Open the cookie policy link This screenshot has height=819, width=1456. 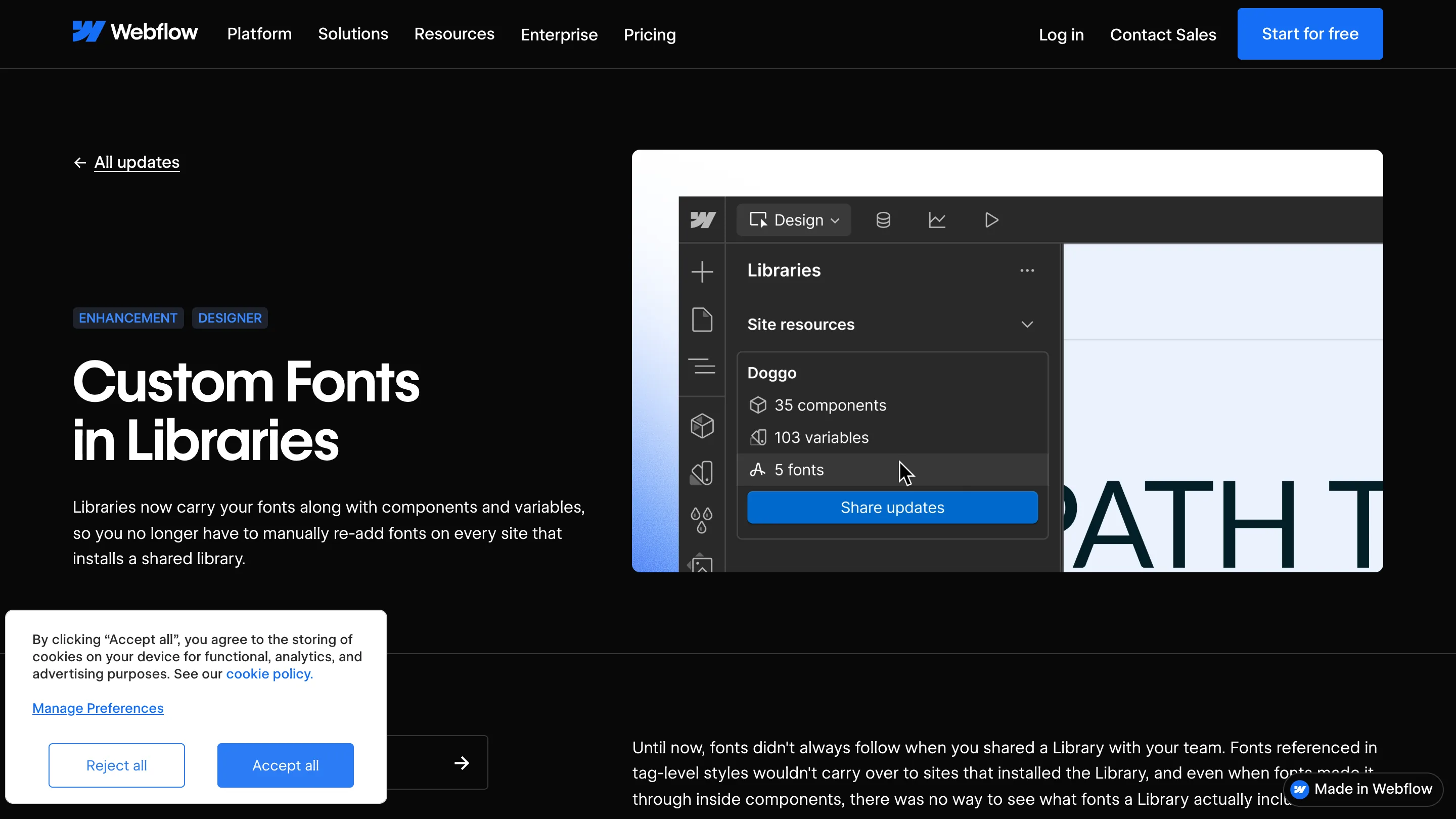pos(269,674)
